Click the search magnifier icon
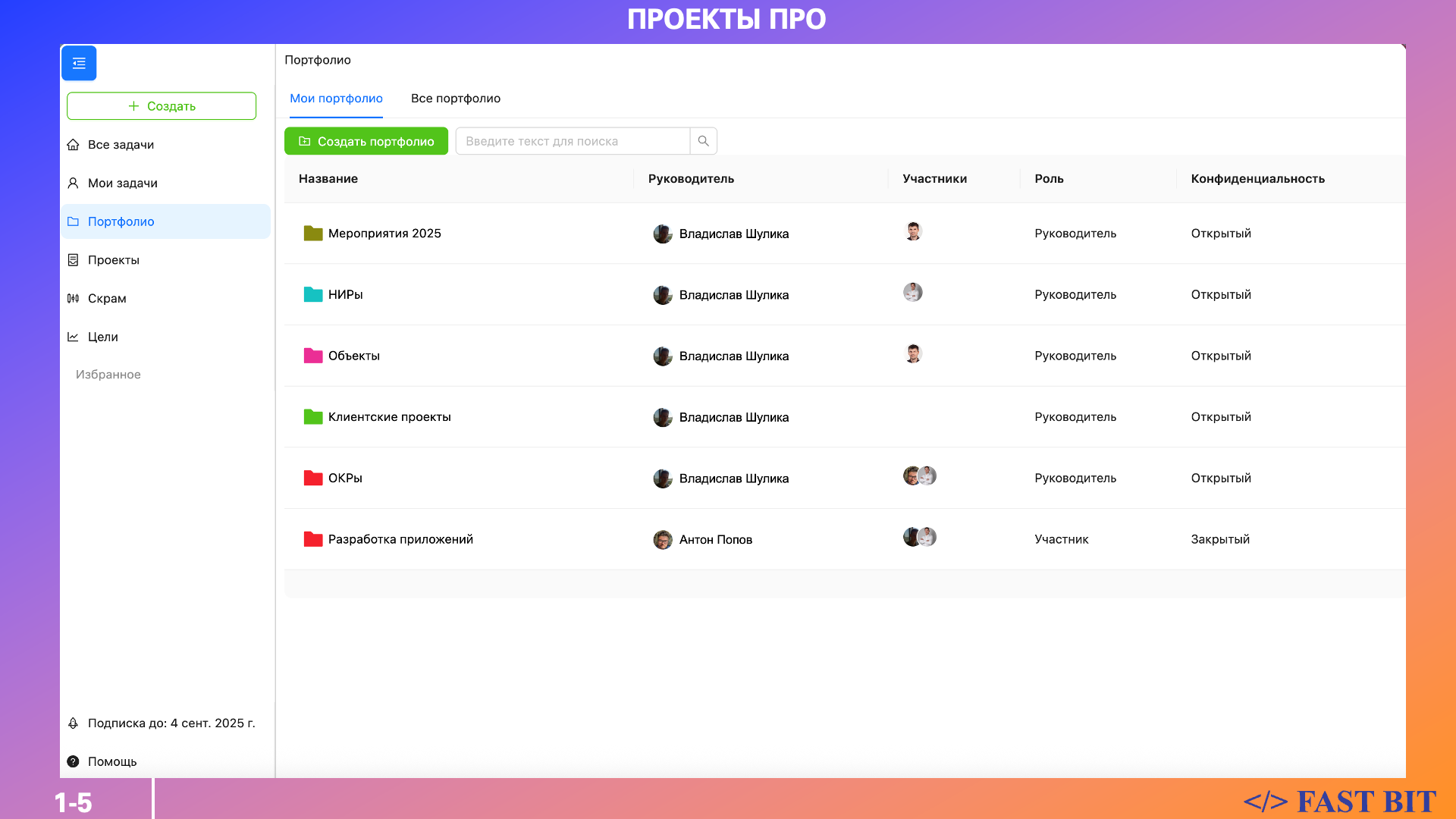Image resolution: width=1456 pixels, height=819 pixels. [x=703, y=141]
